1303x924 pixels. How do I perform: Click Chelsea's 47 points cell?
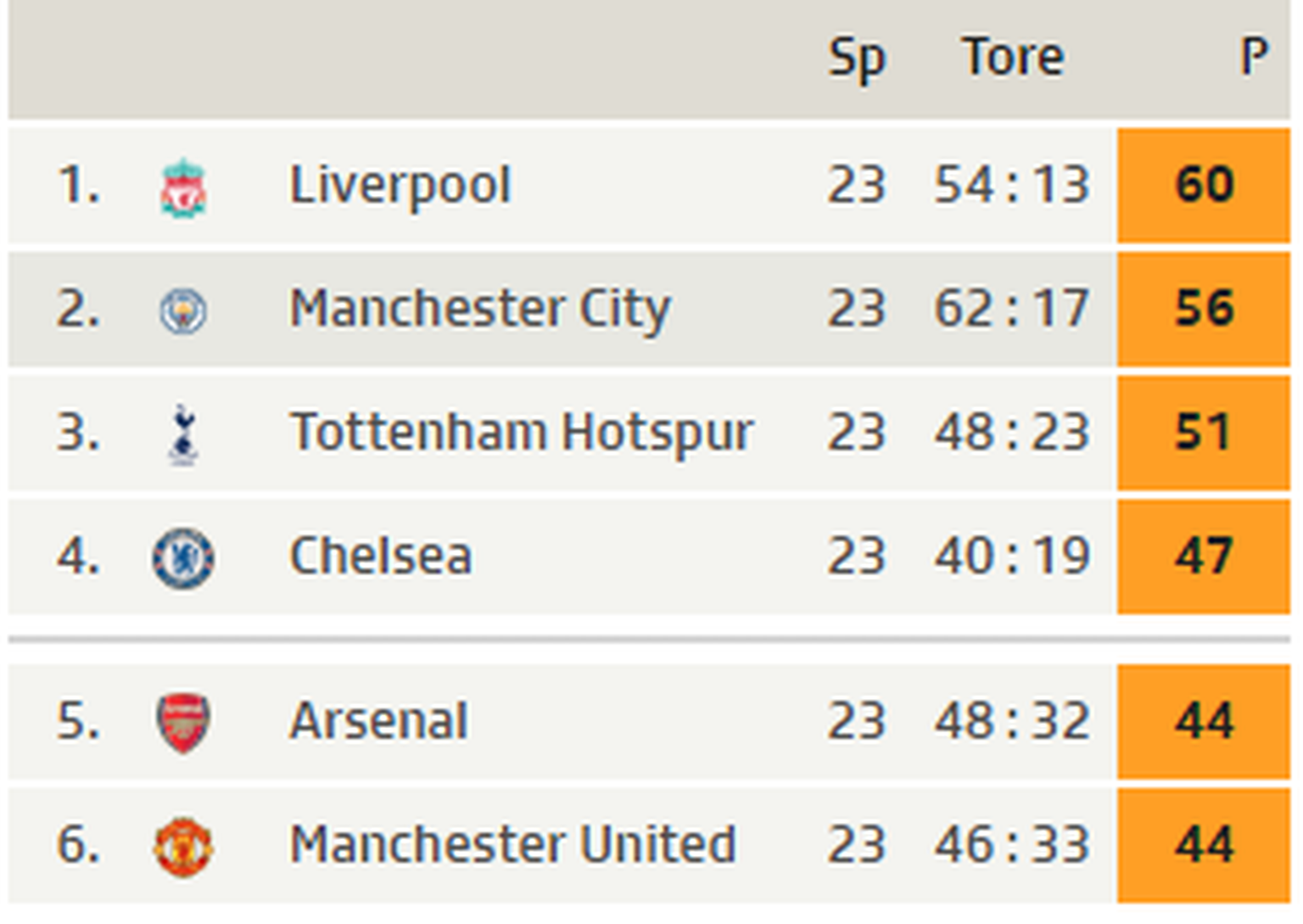pos(1203,557)
